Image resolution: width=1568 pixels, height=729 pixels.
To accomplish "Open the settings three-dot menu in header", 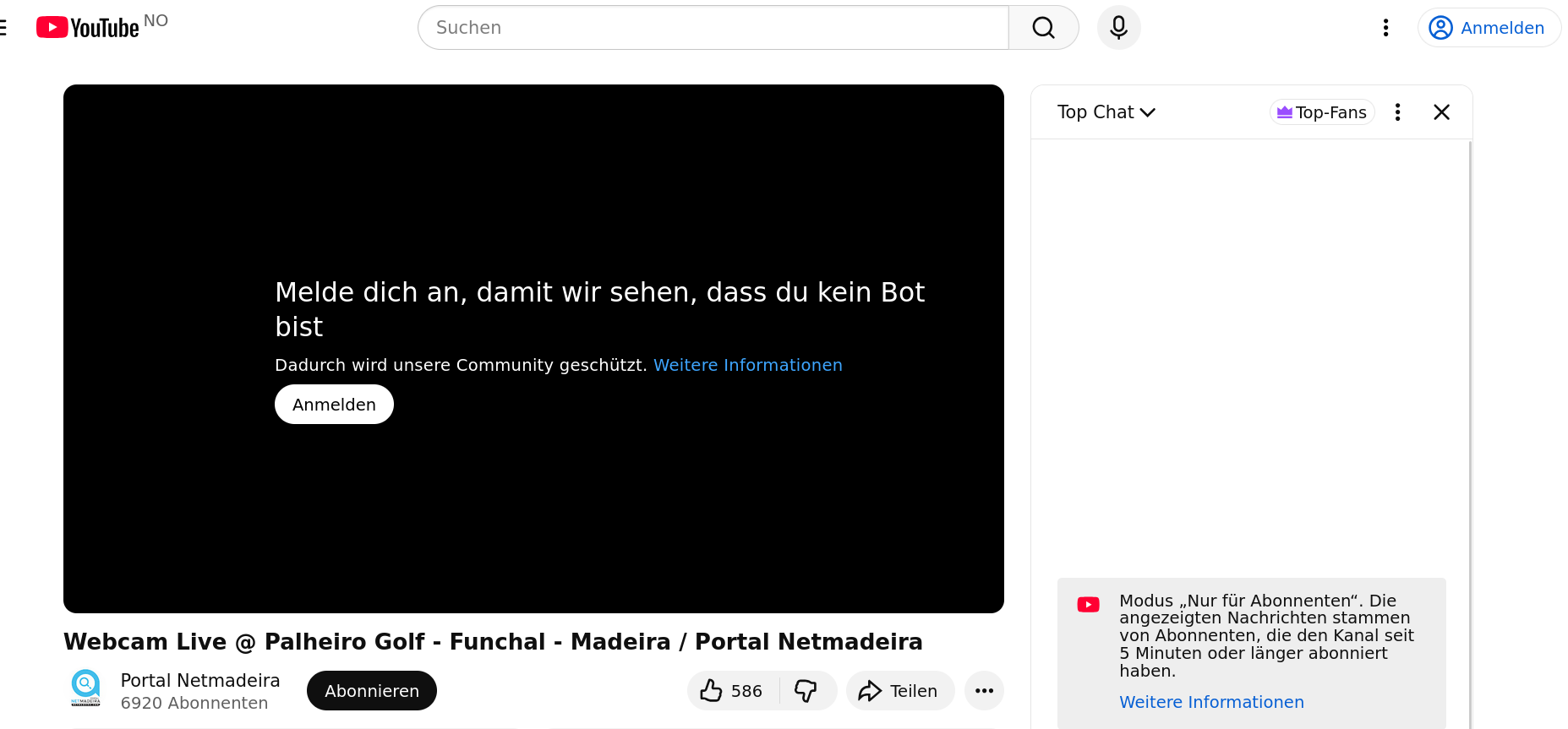I will tap(1386, 28).
